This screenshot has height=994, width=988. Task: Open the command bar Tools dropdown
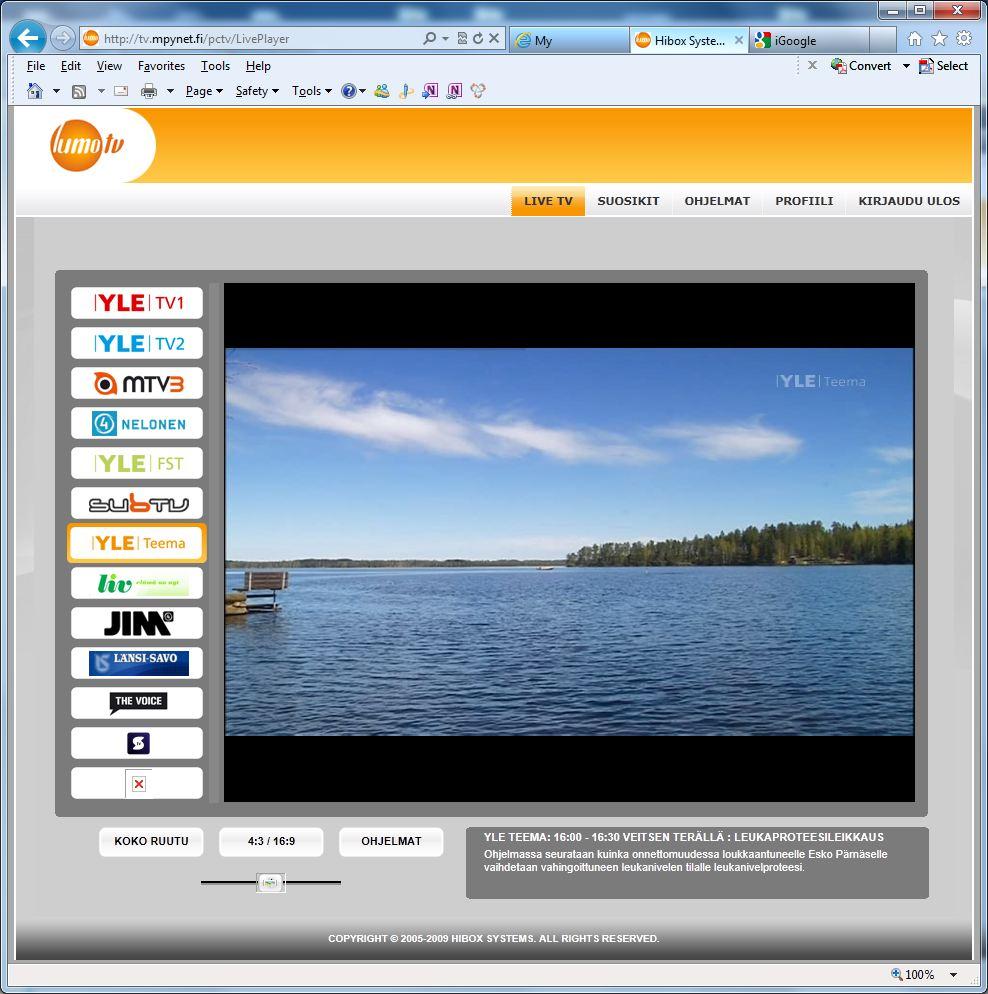click(312, 91)
